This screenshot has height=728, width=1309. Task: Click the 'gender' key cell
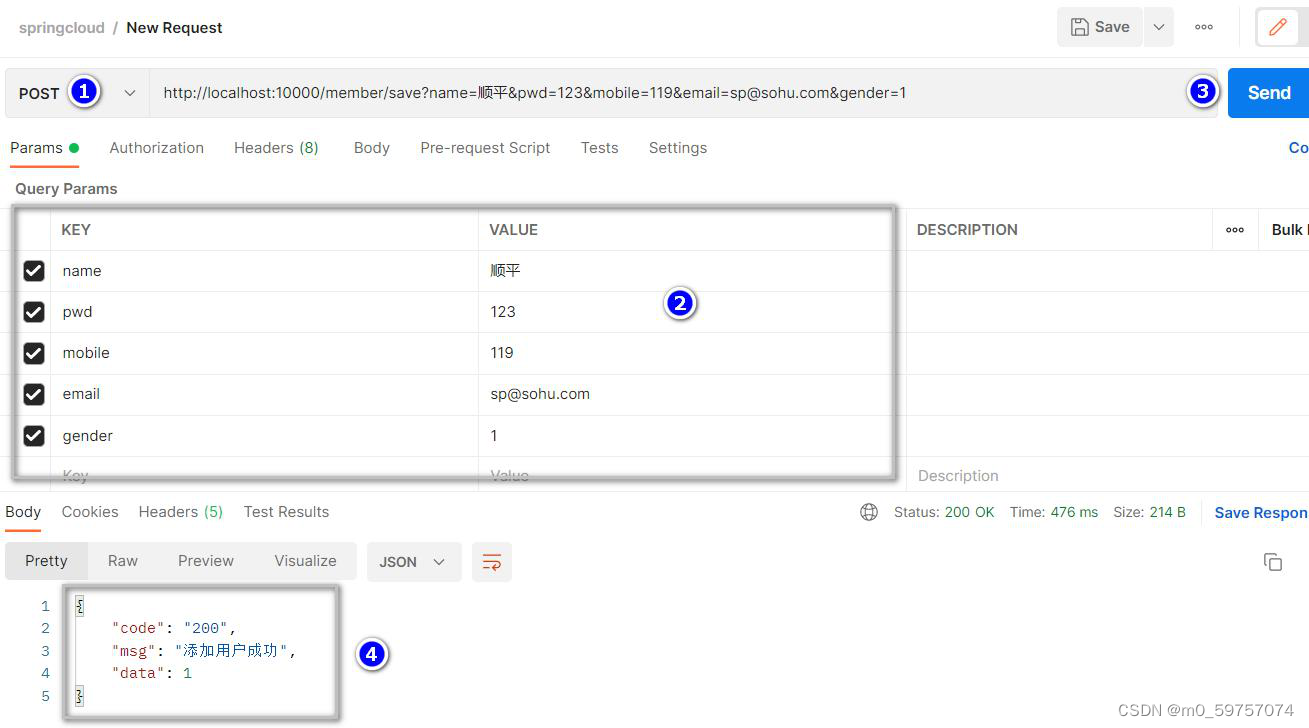point(264,436)
